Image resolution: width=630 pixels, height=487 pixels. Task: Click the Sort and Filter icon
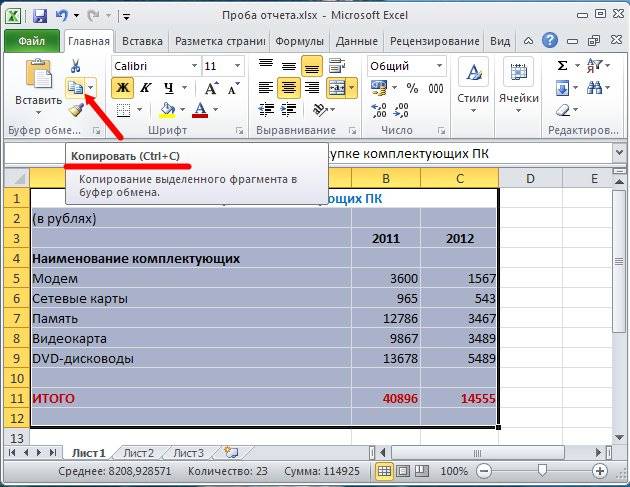tap(594, 65)
